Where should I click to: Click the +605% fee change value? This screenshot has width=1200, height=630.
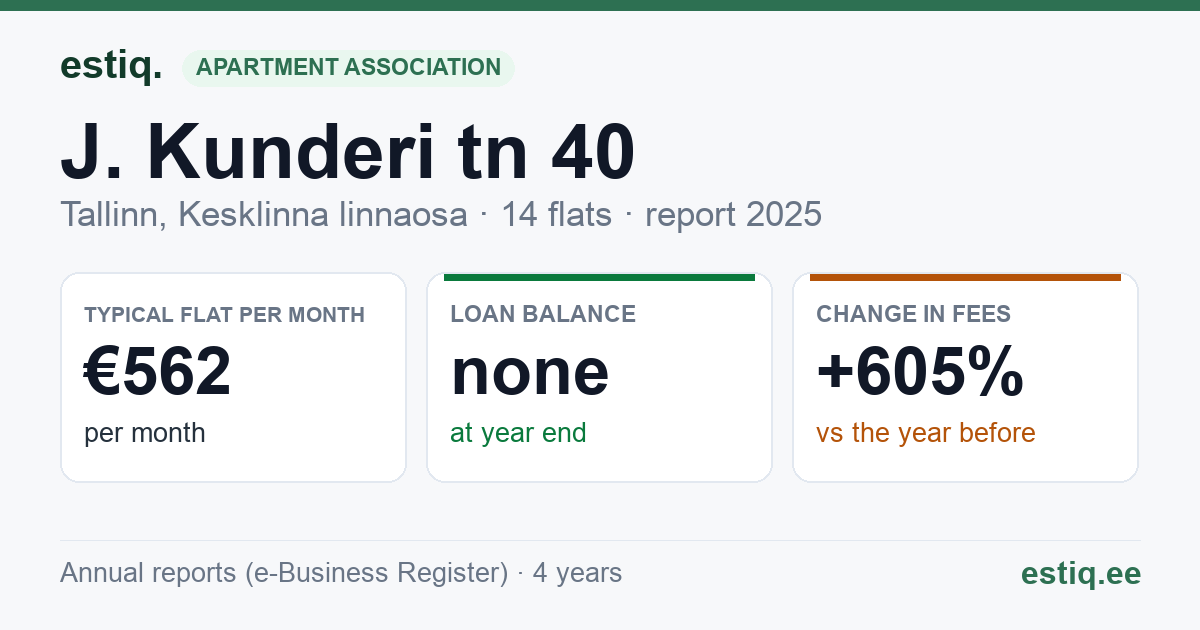click(x=920, y=371)
